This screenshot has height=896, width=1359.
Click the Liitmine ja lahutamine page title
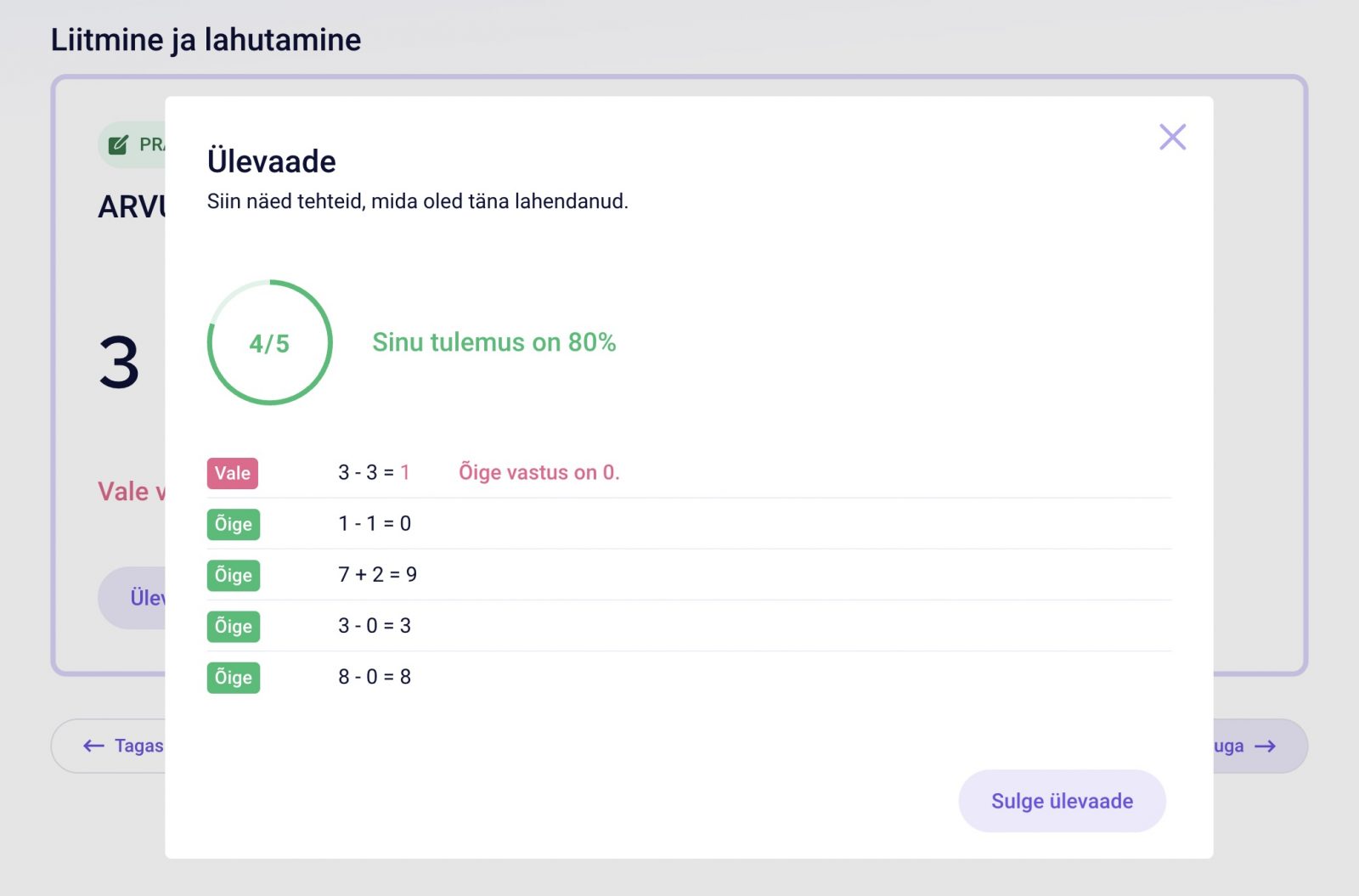click(x=206, y=40)
